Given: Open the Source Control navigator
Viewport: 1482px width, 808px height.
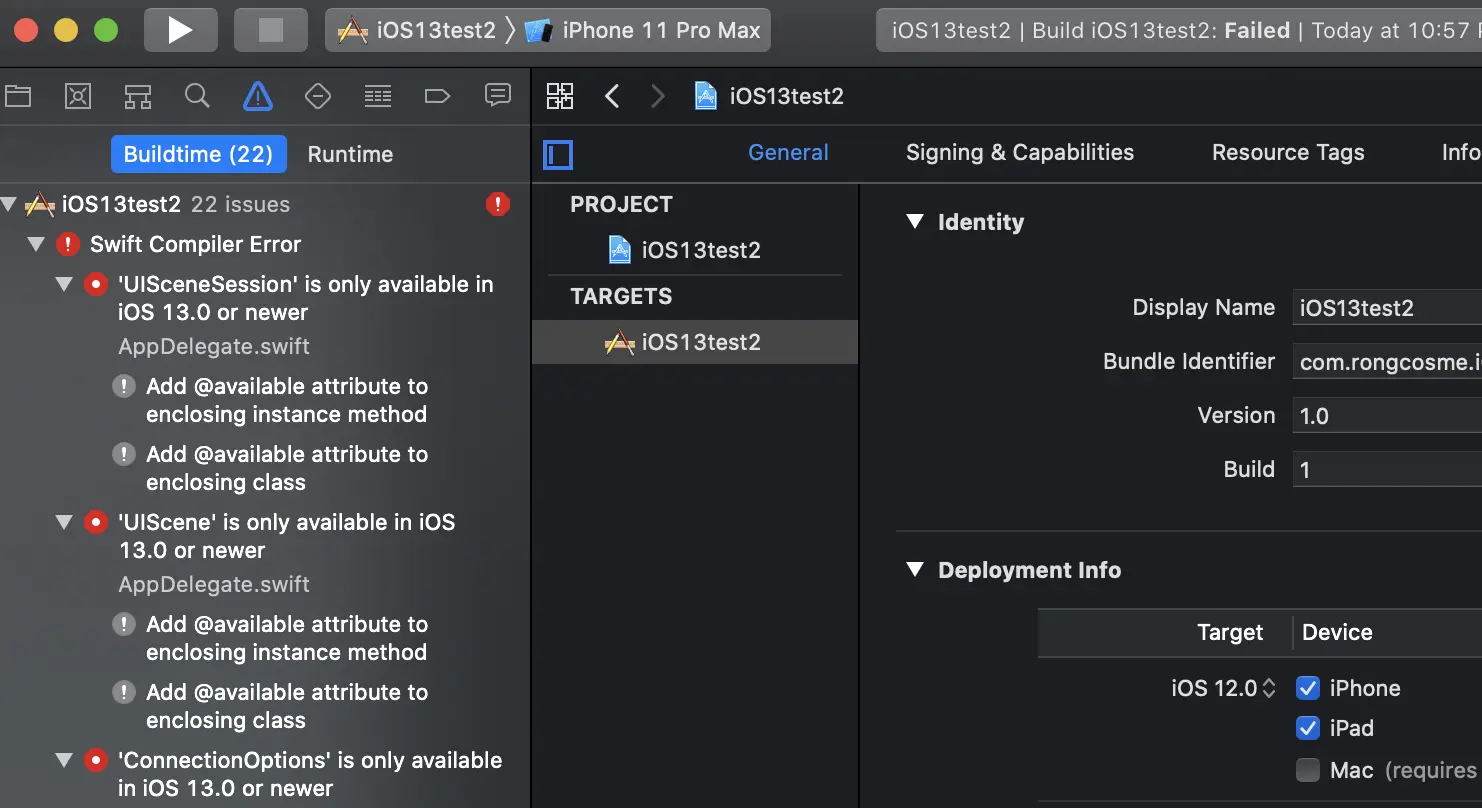Looking at the screenshot, I should (78, 96).
